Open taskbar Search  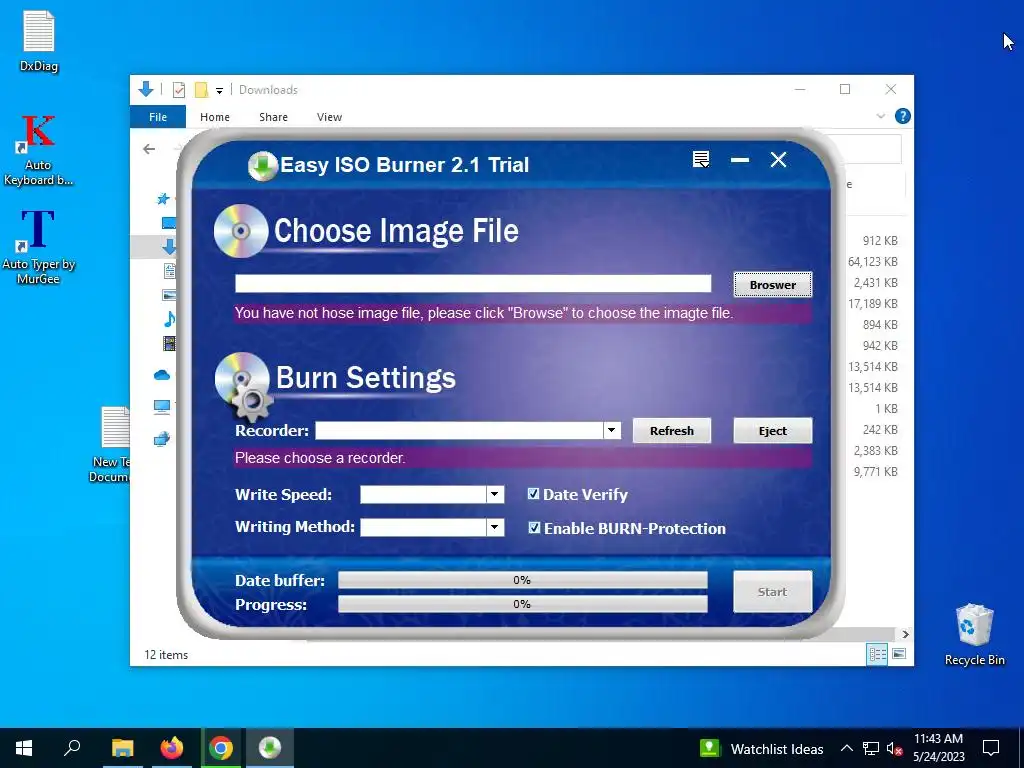[x=72, y=748]
